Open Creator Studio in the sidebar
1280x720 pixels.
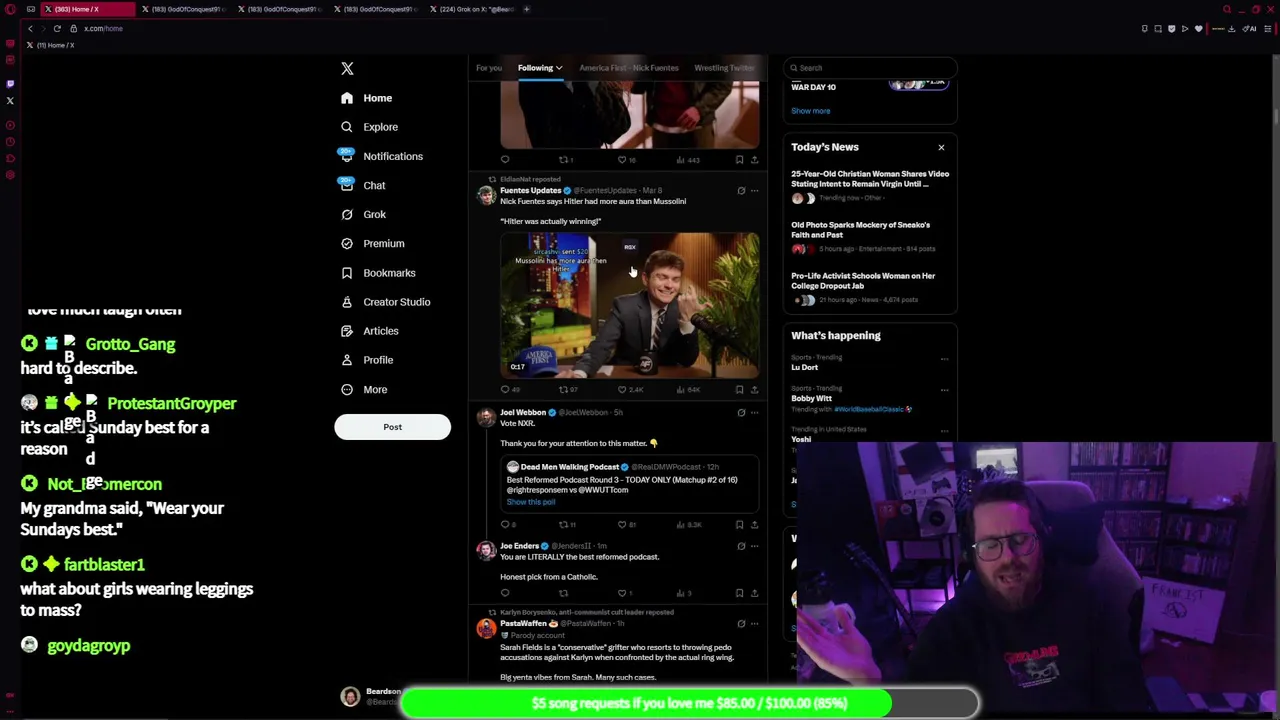(x=385, y=301)
